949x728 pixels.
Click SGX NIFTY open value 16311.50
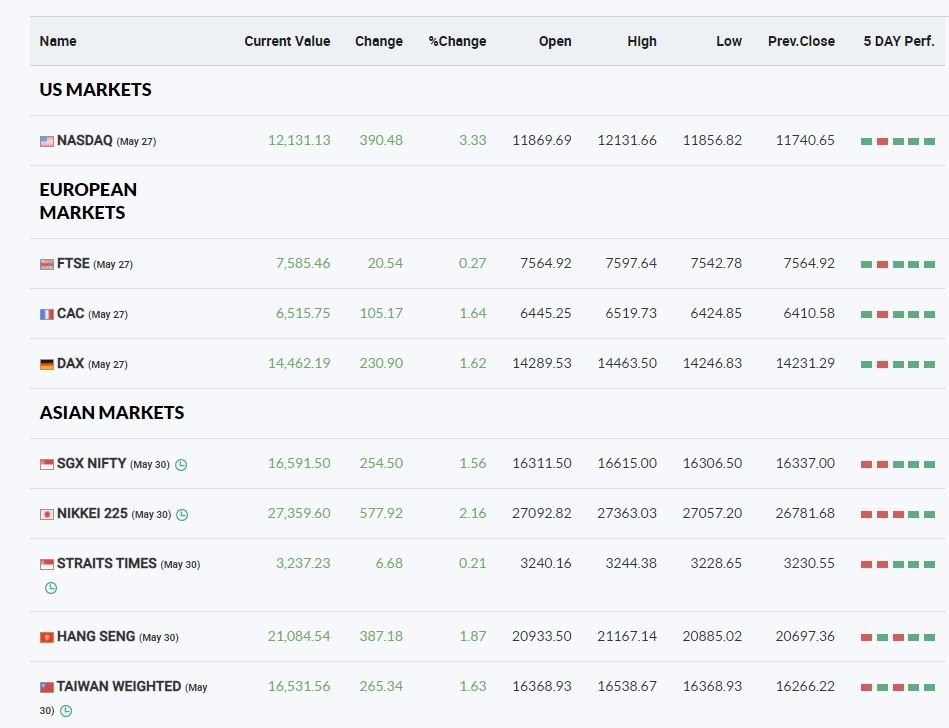pos(542,463)
